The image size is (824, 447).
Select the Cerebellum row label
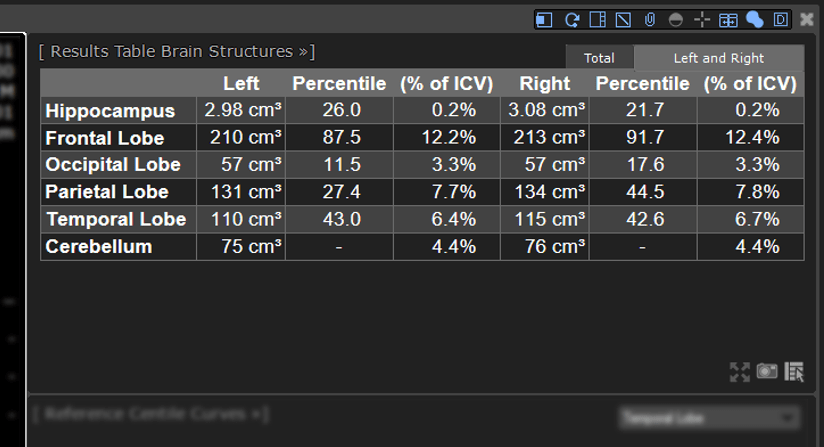(x=99, y=246)
